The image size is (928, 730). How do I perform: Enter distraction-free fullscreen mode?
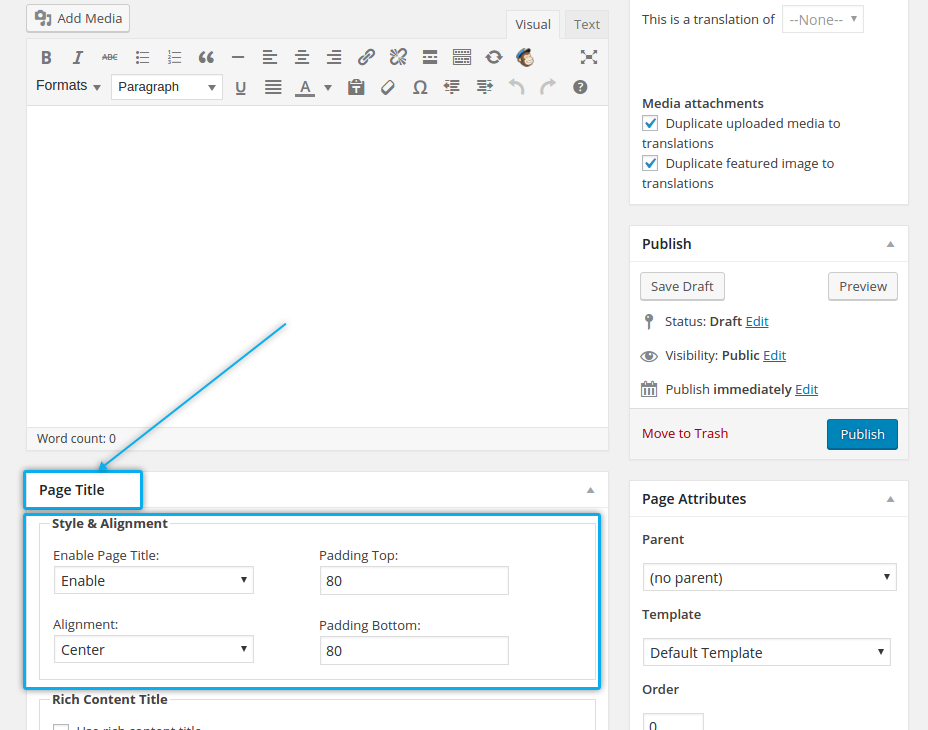[589, 57]
